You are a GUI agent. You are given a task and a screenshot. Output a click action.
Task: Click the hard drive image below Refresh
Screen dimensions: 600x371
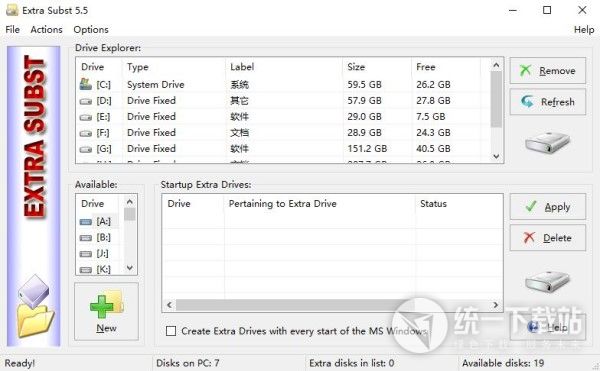[548, 143]
